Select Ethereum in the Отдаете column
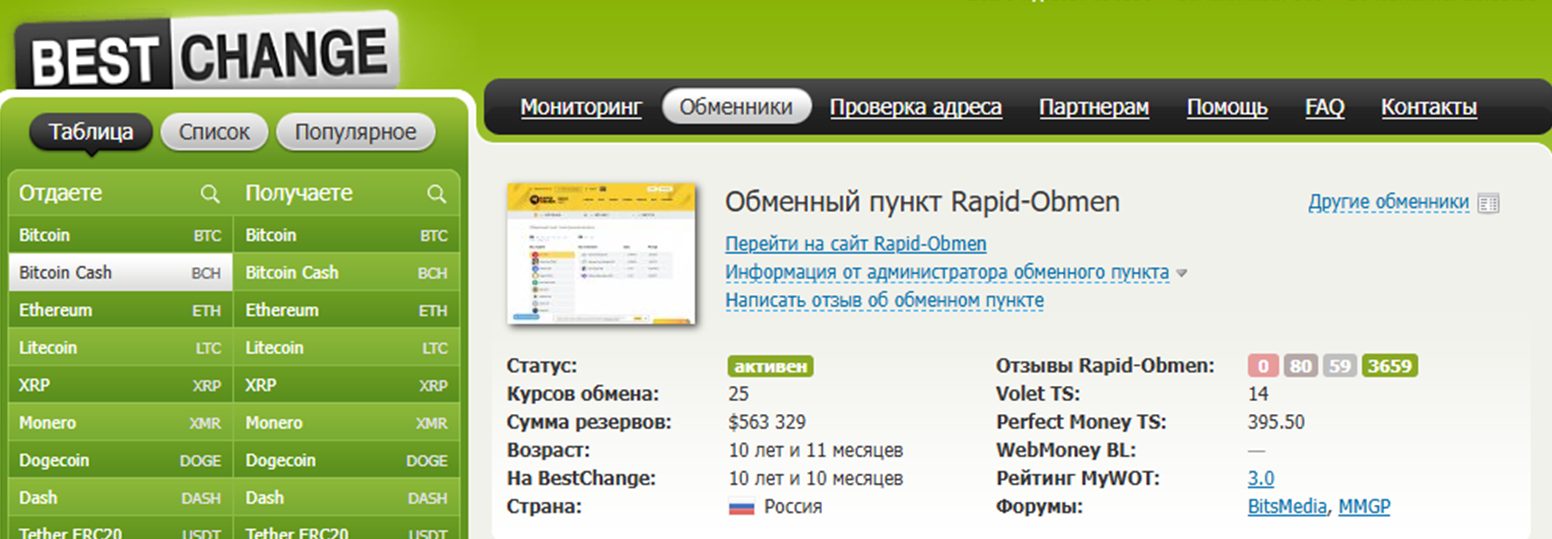1552x539 pixels. tap(120, 310)
